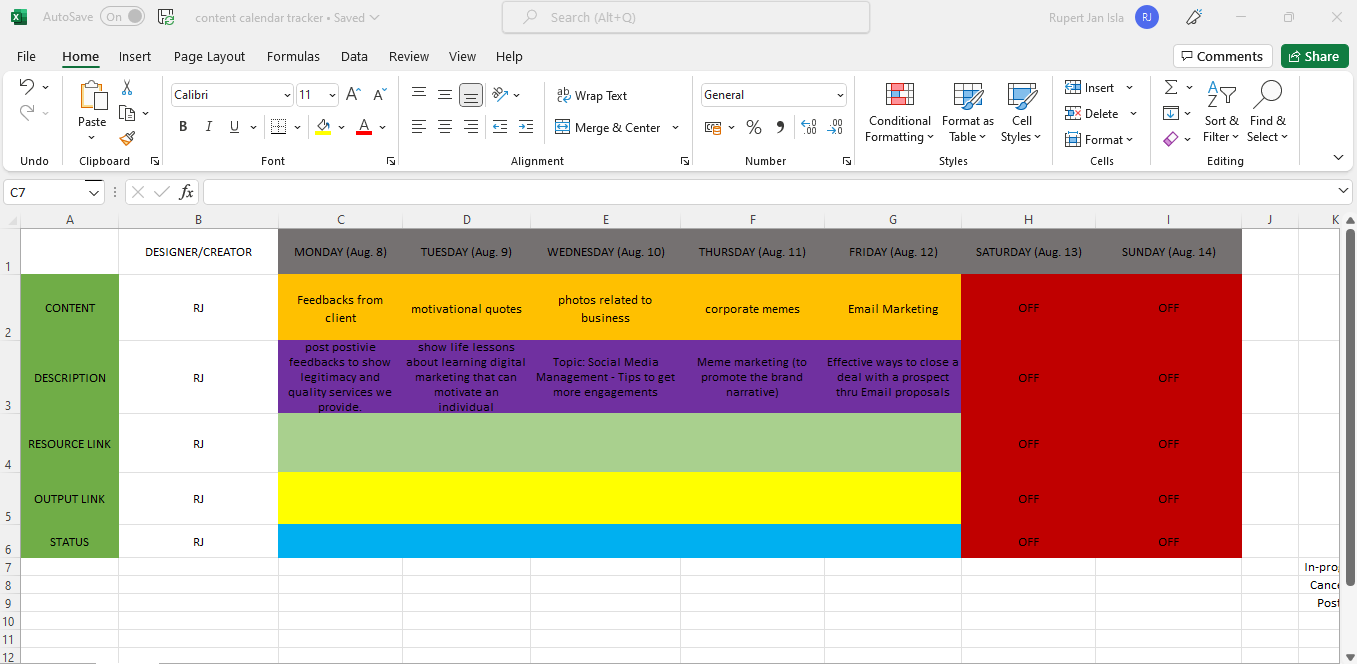Open Conditional Formatting menu
This screenshot has width=1357, height=664.
coord(899,113)
